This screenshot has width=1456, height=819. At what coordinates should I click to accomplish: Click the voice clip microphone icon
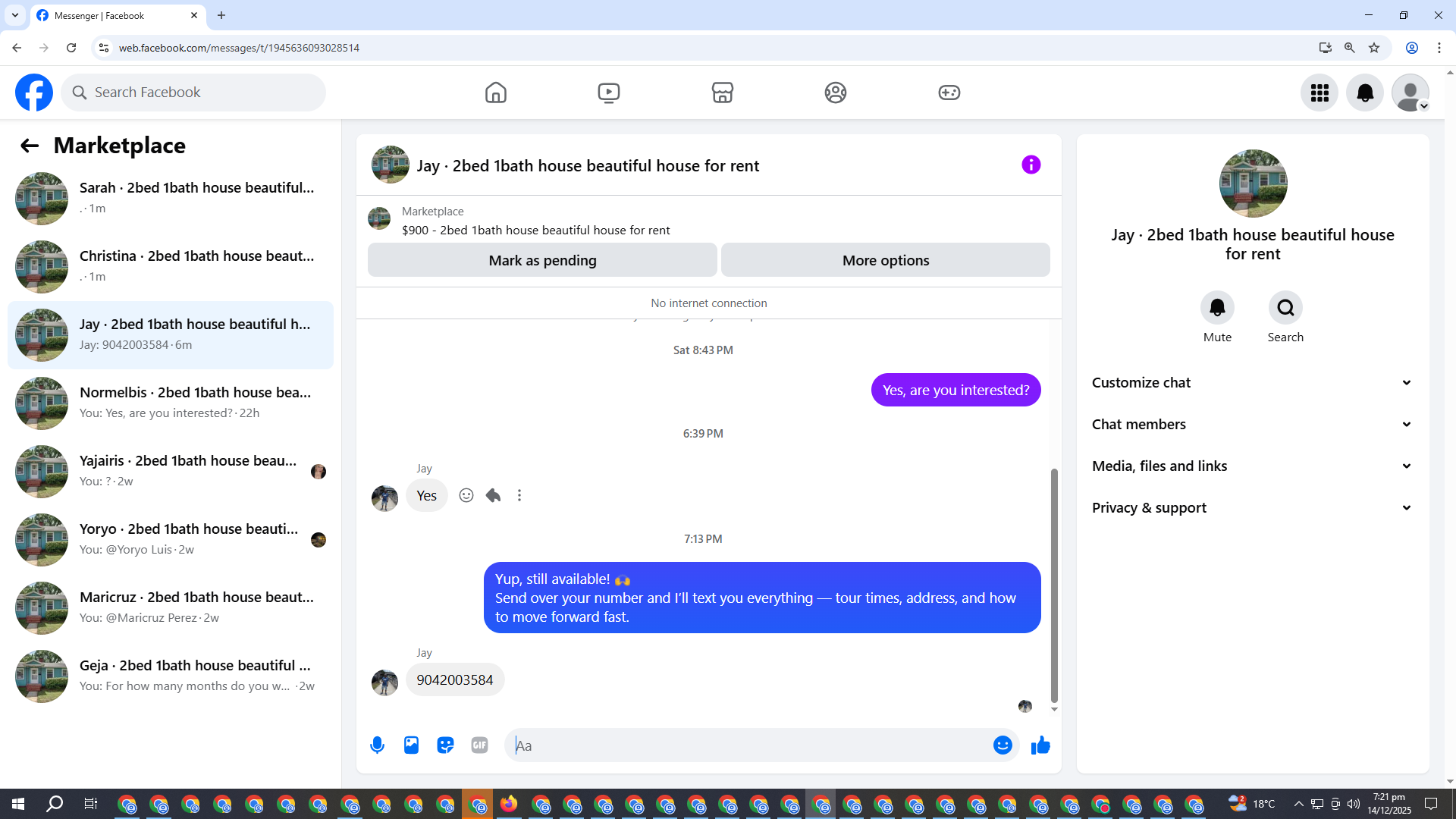click(377, 745)
